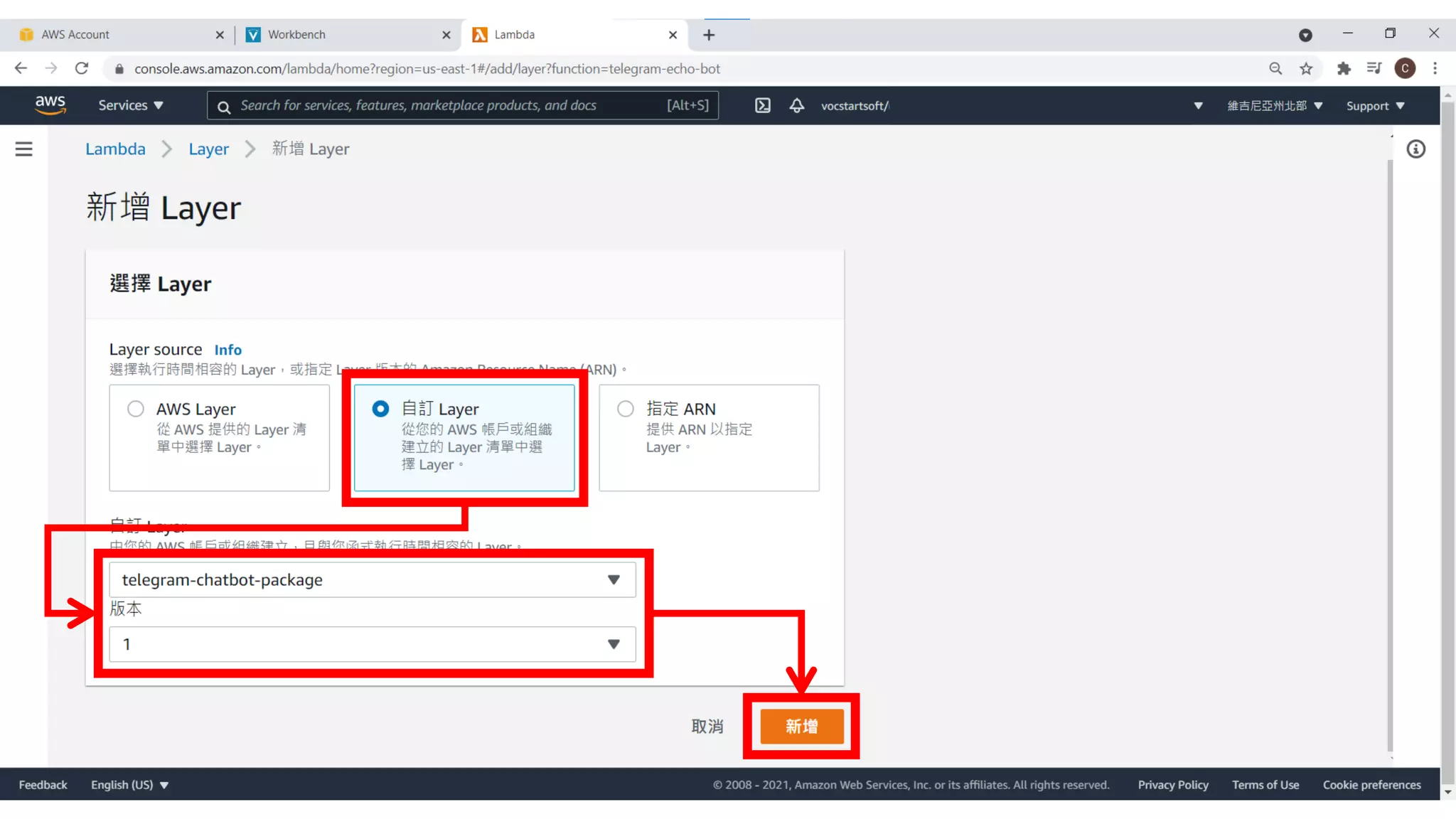This screenshot has width=1456, height=819.
Task: Select the 指定 ARN radio option
Action: pos(626,409)
